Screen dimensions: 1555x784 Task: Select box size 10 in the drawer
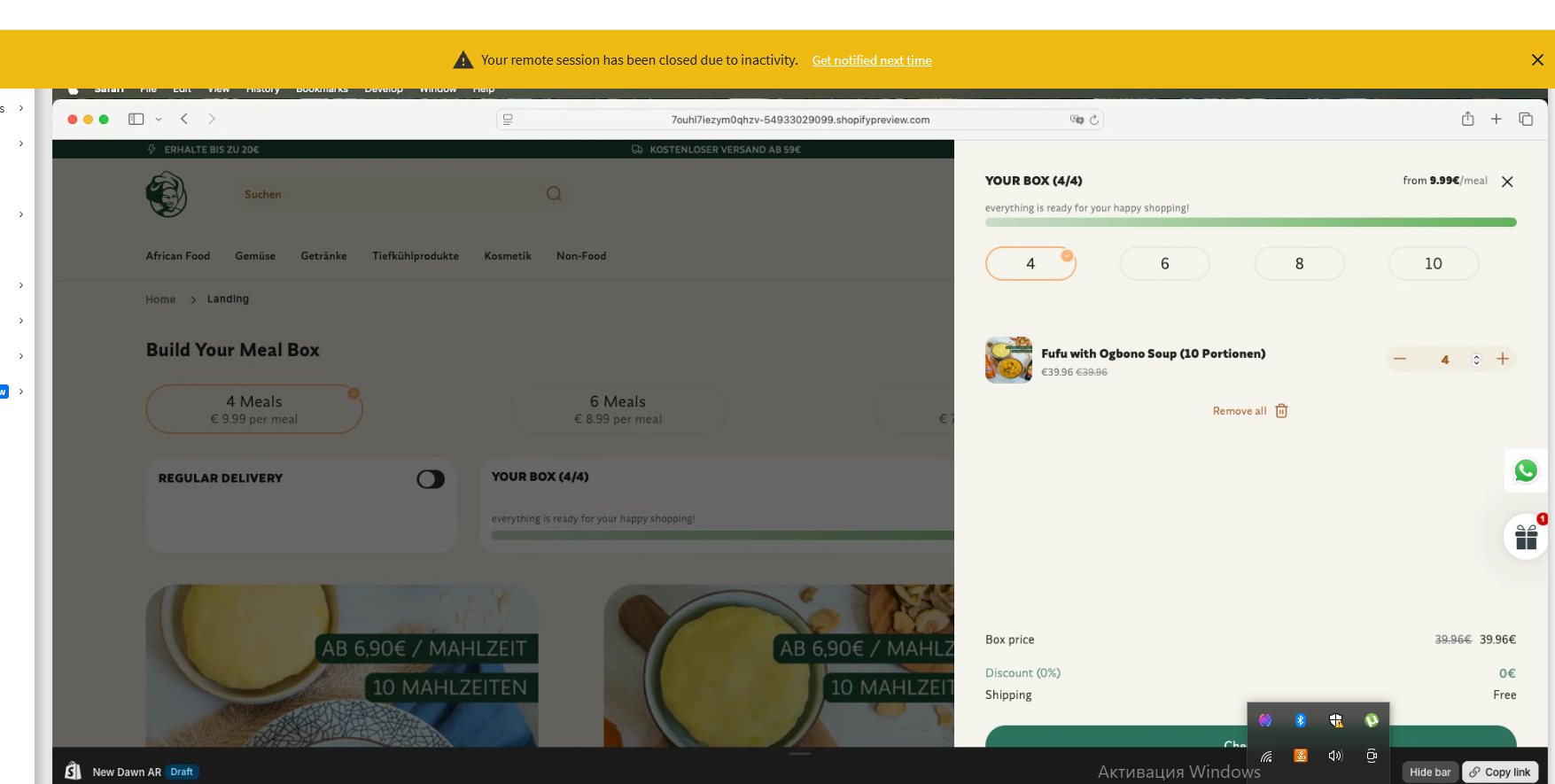[x=1434, y=263]
